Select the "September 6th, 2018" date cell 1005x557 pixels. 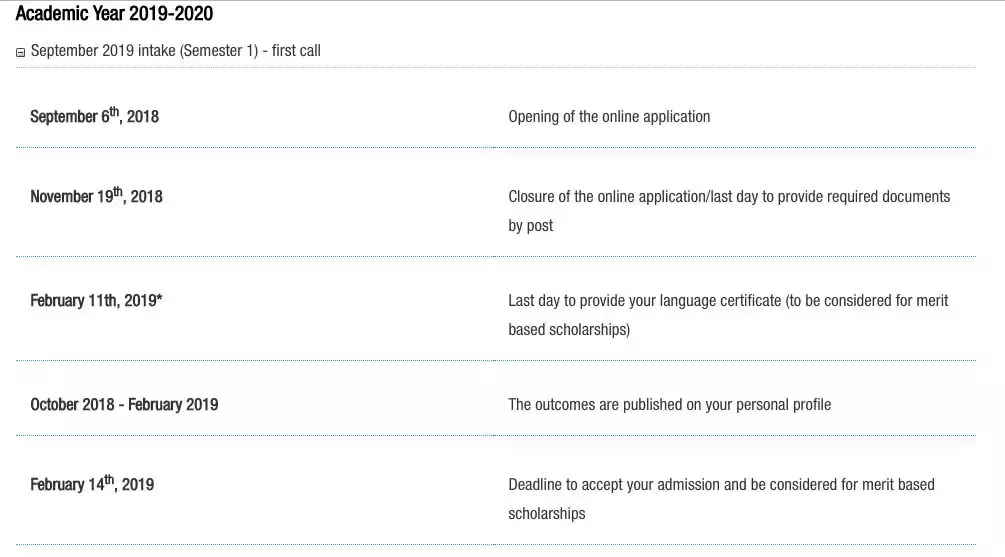coord(94,116)
